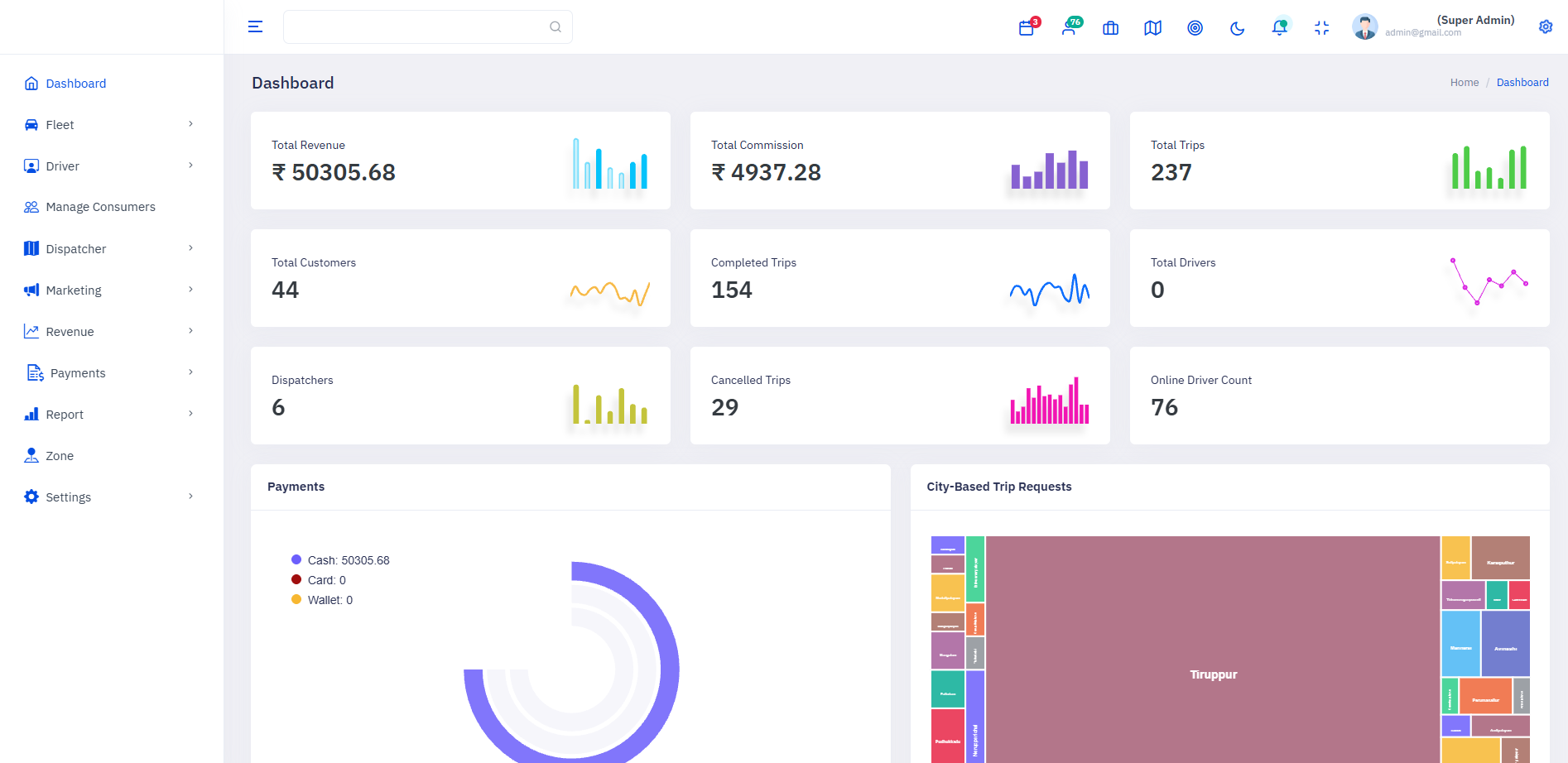Open the calendar icon with badge 3

pyautogui.click(x=1027, y=27)
